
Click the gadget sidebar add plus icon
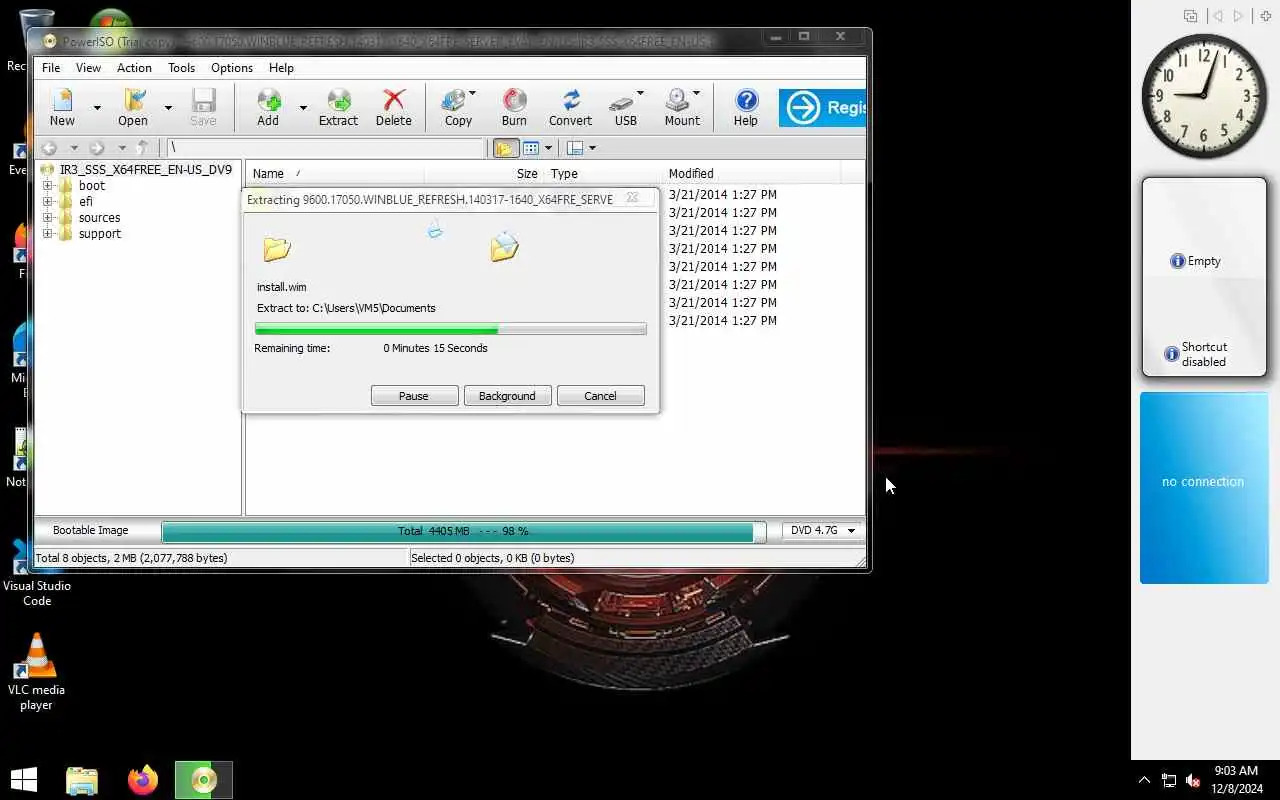pos(1265,16)
